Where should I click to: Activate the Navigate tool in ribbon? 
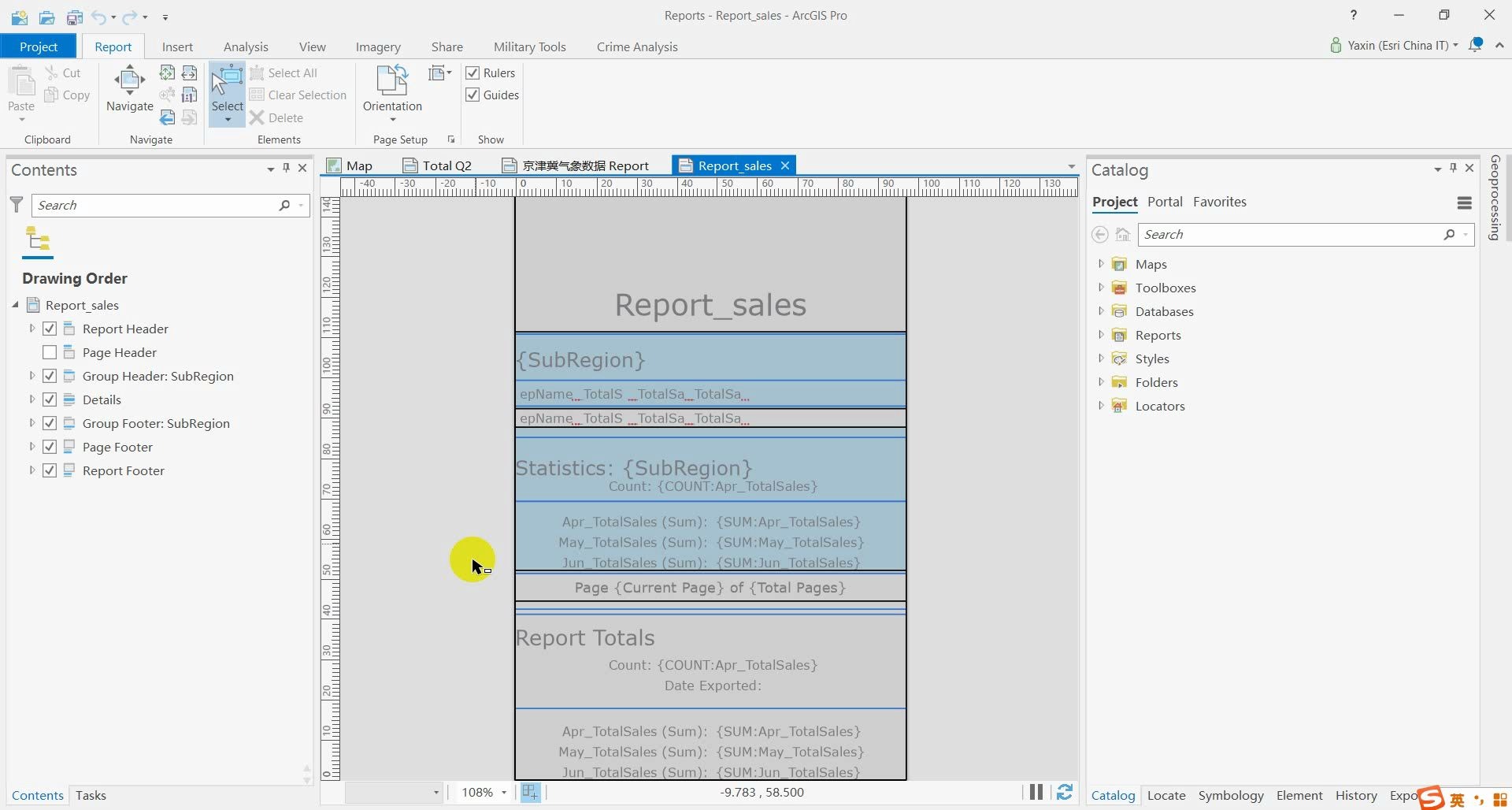(130, 88)
